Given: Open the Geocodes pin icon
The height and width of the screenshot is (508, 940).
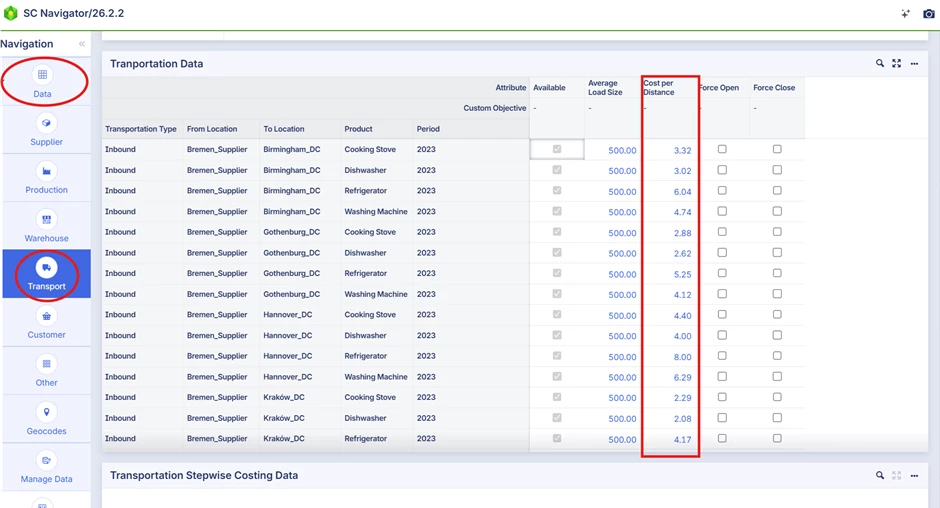Looking at the screenshot, I should click(46, 412).
